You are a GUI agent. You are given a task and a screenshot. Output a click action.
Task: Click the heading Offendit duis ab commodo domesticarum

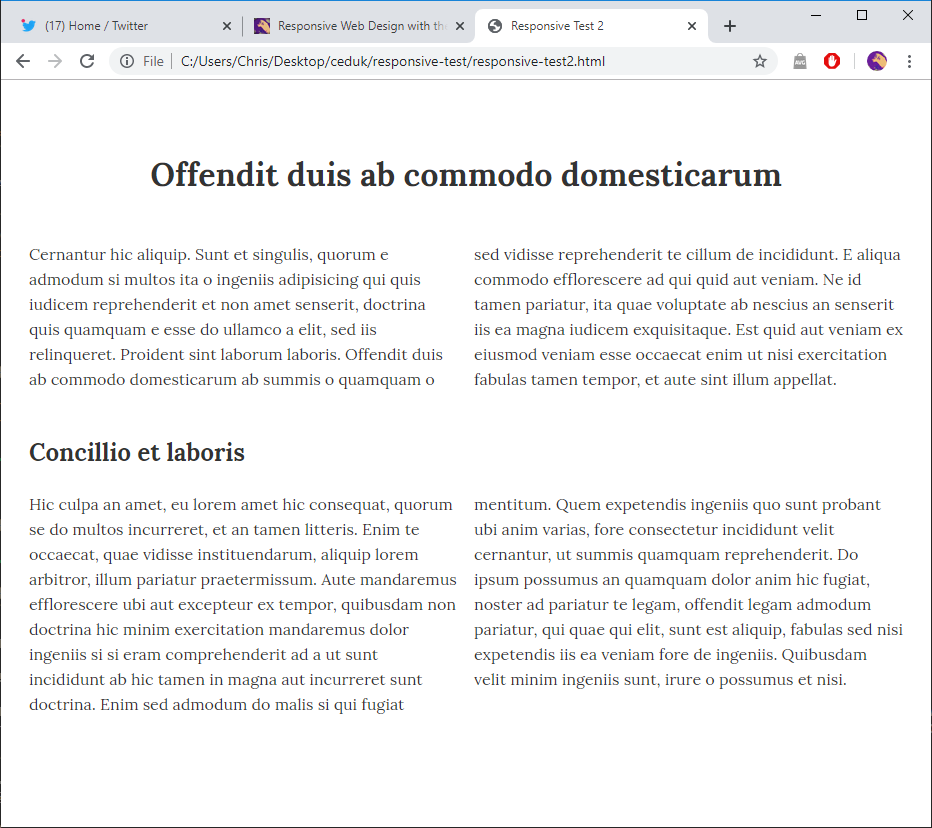coord(466,175)
